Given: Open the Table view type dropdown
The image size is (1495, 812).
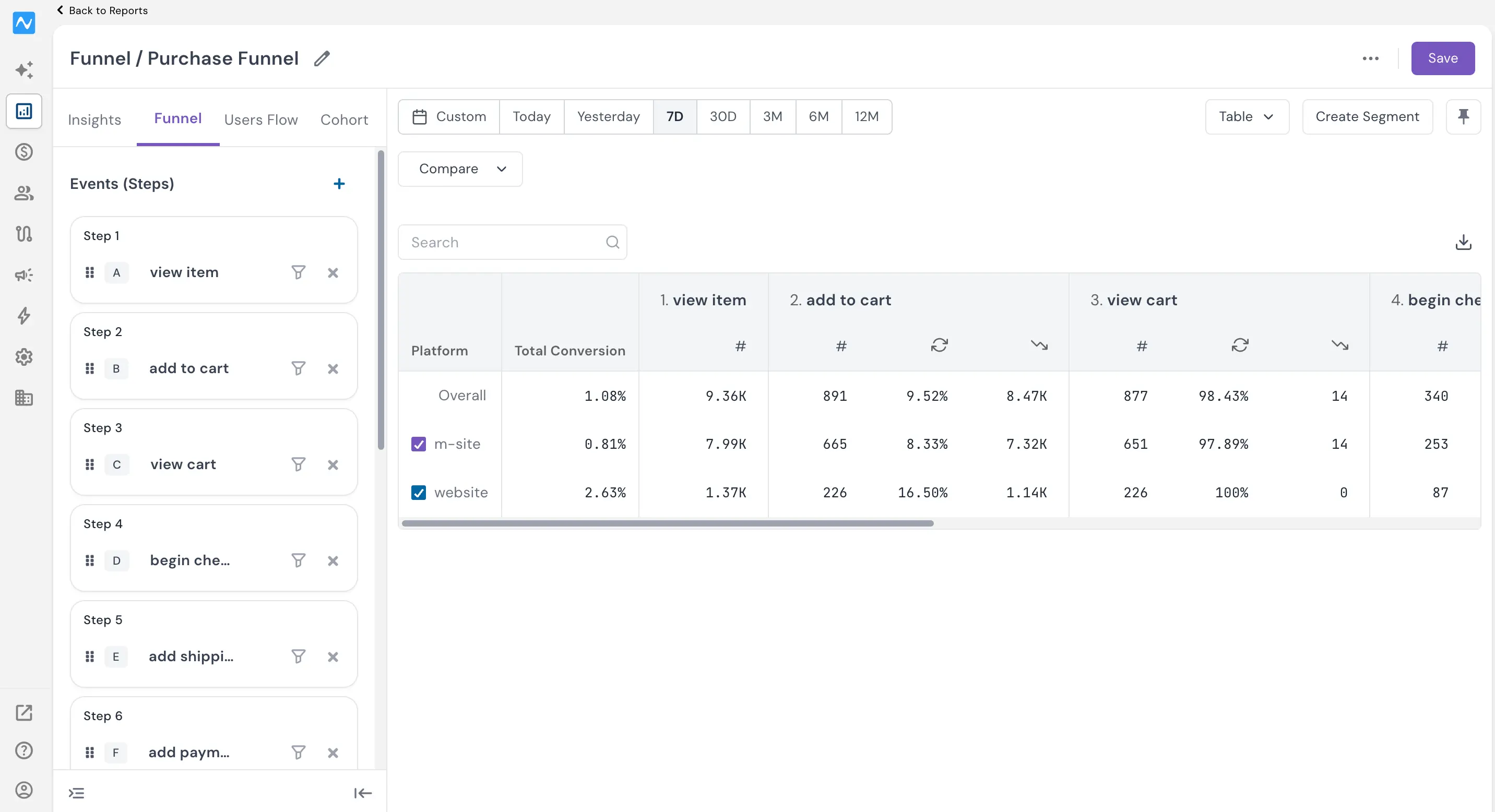Looking at the screenshot, I should click(x=1247, y=116).
